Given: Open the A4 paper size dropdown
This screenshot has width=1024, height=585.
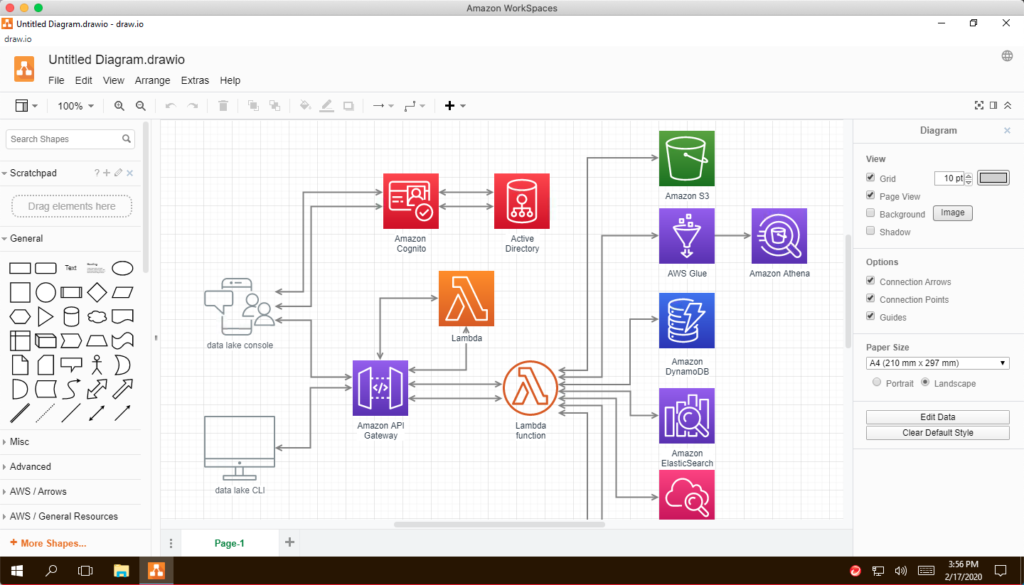Looking at the screenshot, I should (937, 363).
